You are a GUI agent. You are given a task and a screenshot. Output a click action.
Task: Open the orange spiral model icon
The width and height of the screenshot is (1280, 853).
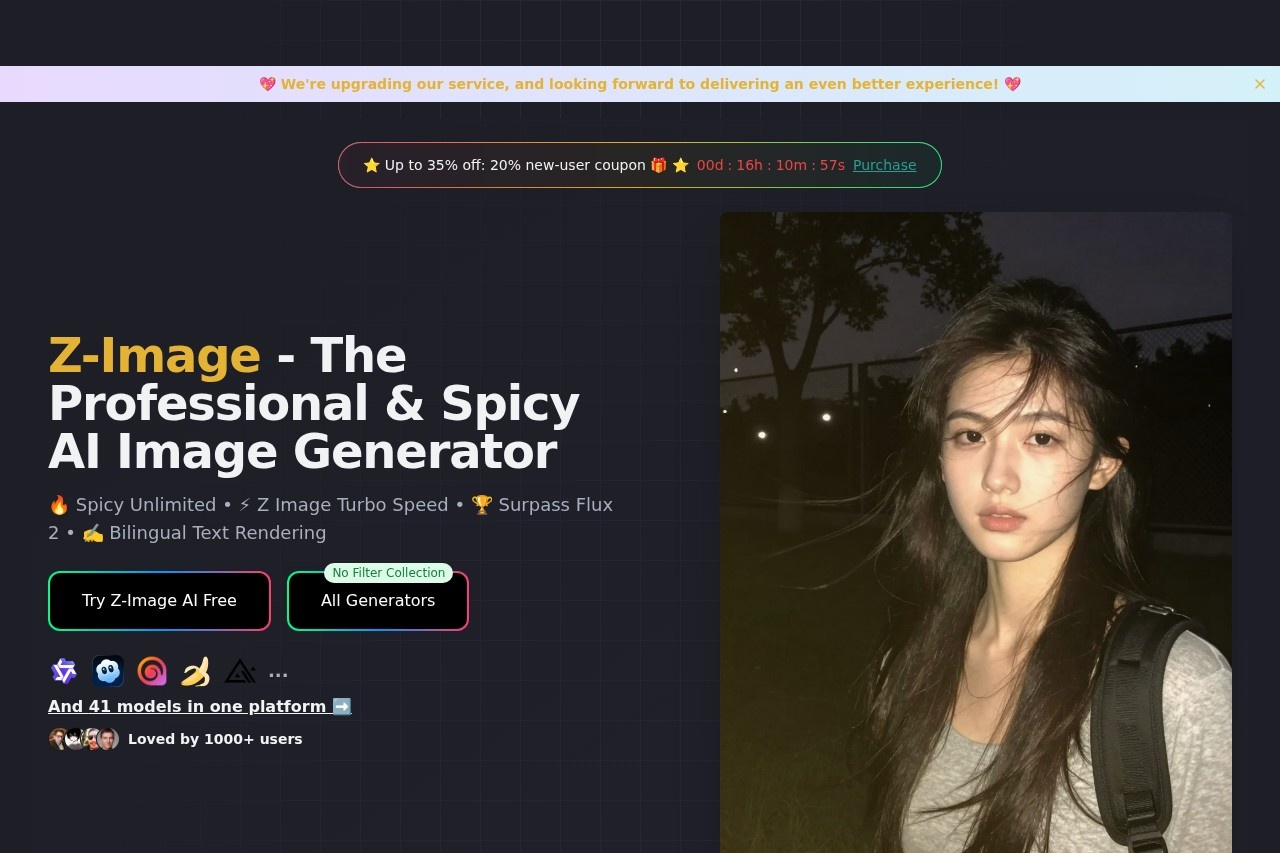[152, 671]
